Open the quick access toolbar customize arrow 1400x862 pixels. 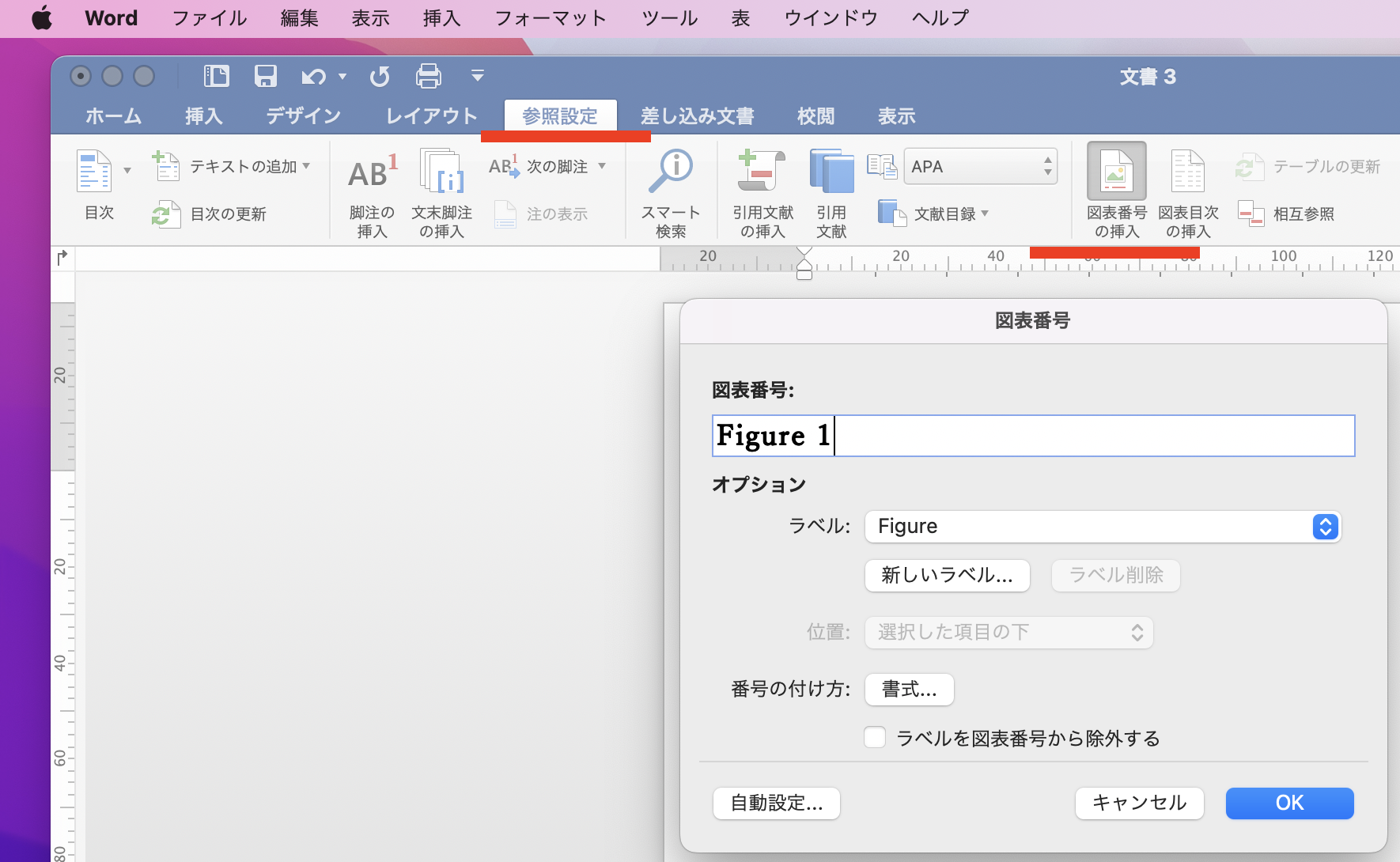pos(477,76)
